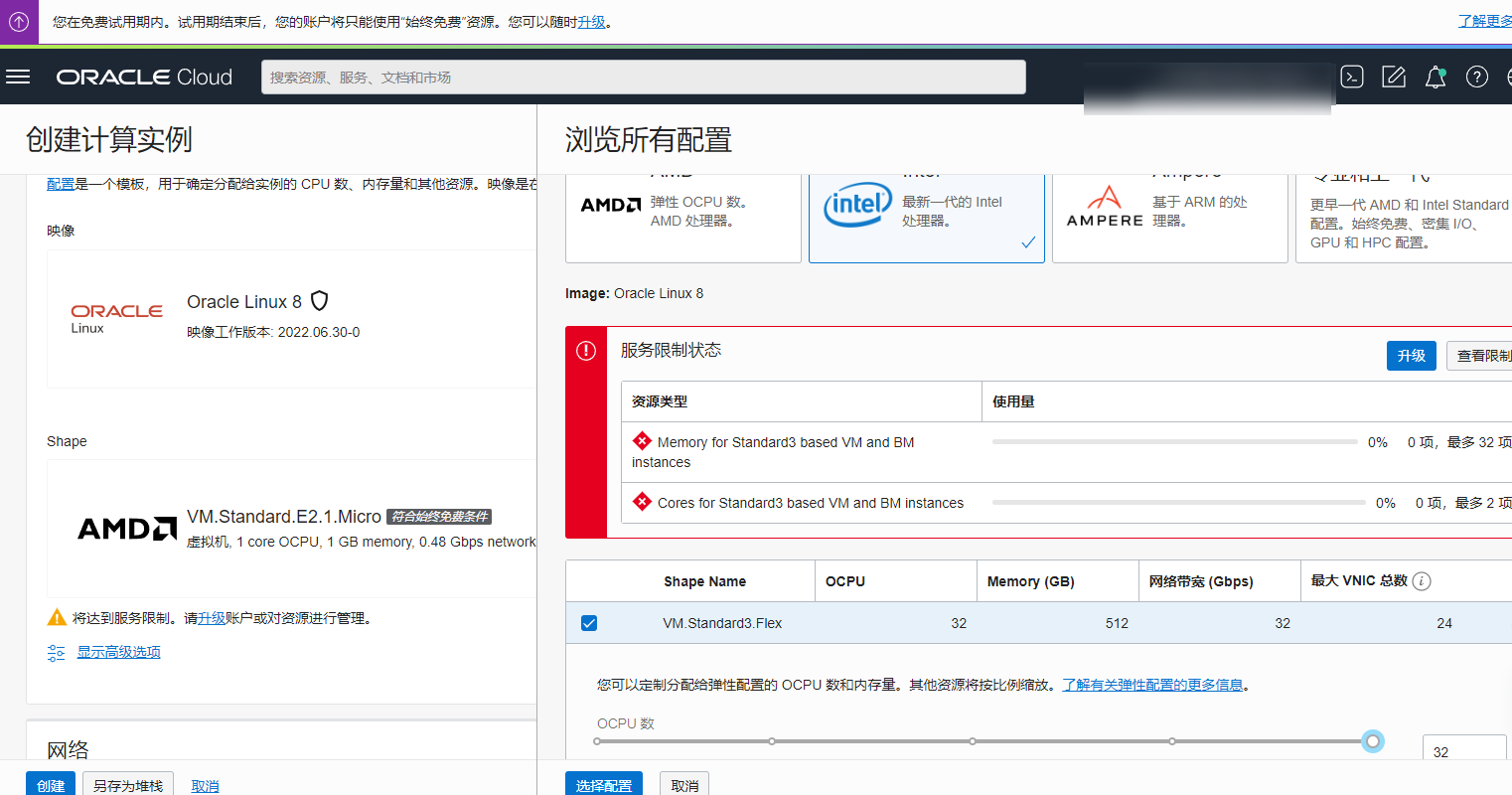Click the 创建 button
This screenshot has height=795, width=1512.
[51, 785]
